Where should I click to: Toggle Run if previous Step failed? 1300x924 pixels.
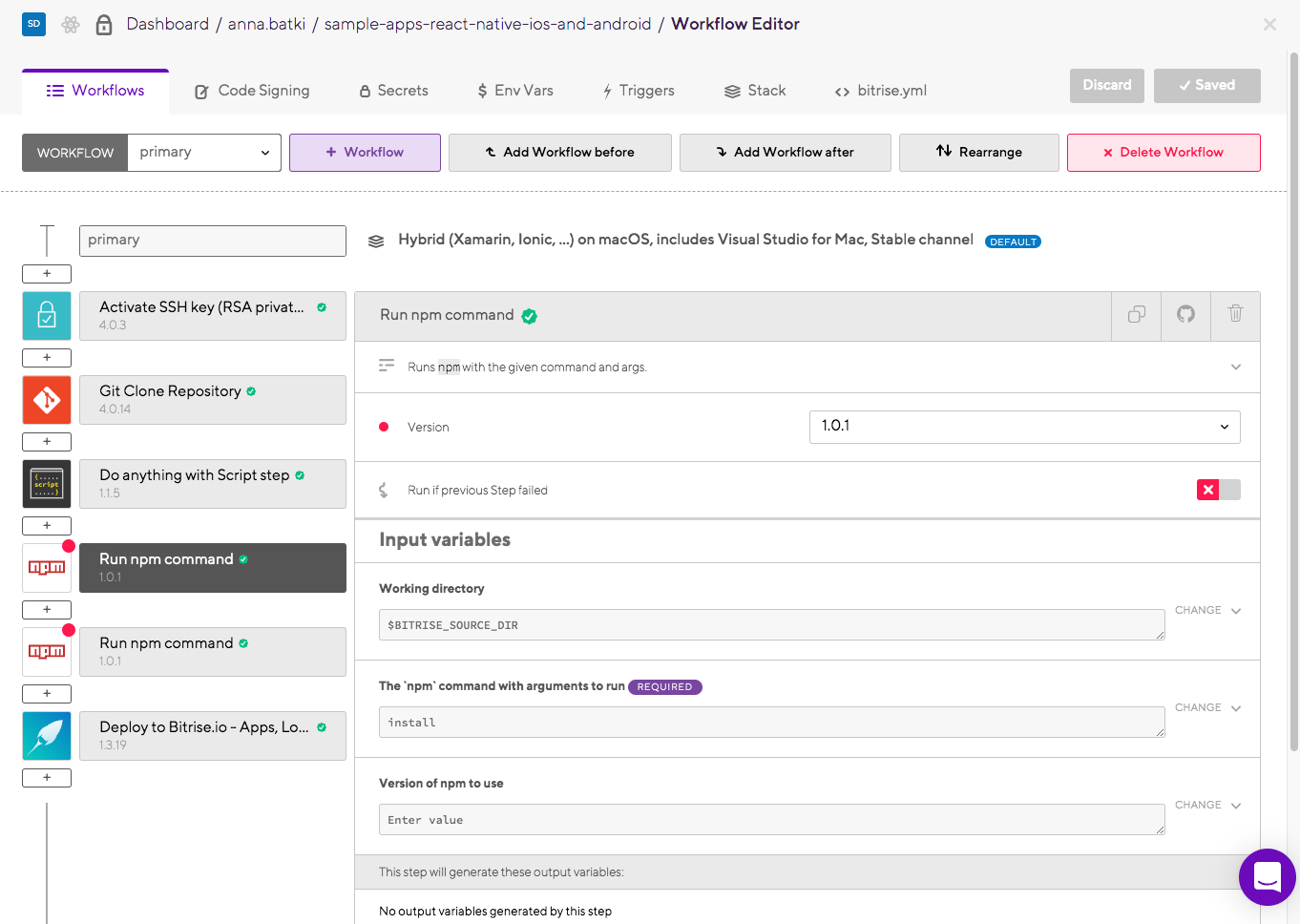point(1219,490)
